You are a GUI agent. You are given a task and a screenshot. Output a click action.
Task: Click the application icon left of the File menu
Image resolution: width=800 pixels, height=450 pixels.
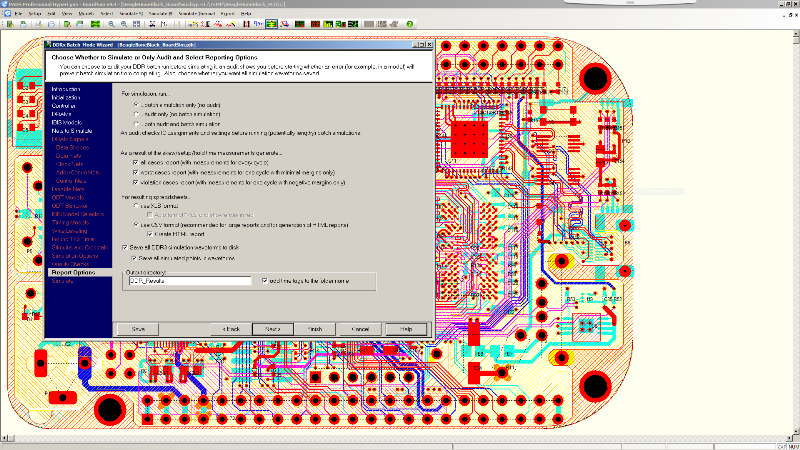(x=7, y=14)
